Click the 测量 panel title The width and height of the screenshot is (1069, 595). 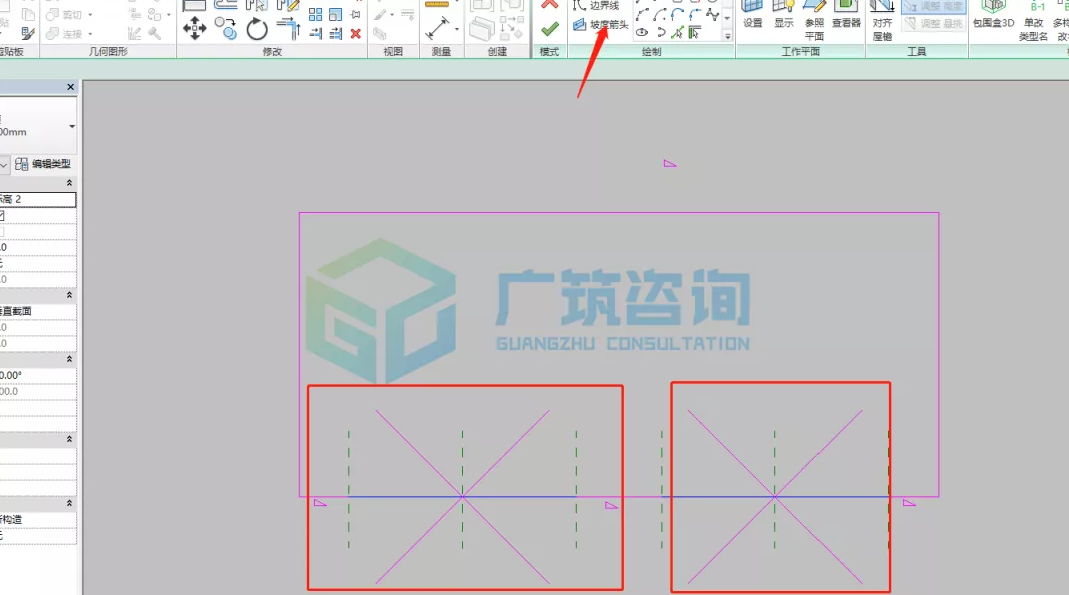441,52
